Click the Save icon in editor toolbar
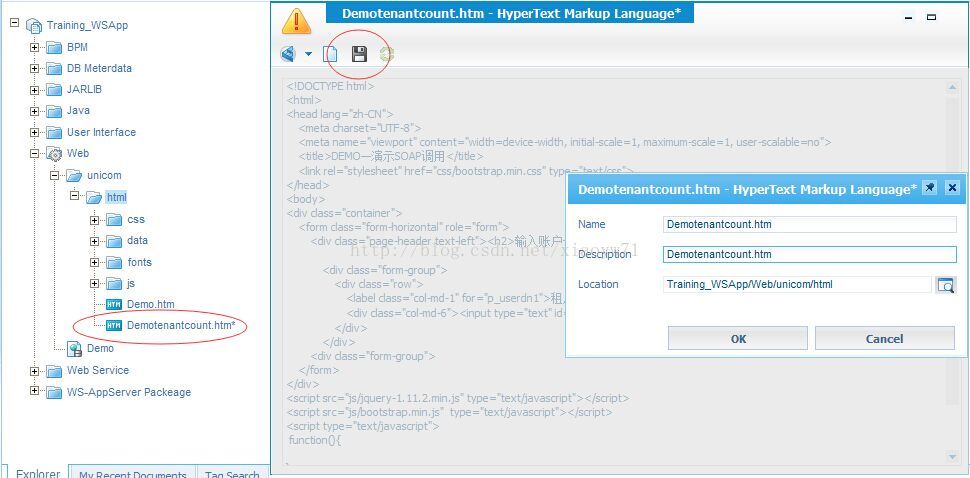The width and height of the screenshot is (970, 478). (359, 54)
